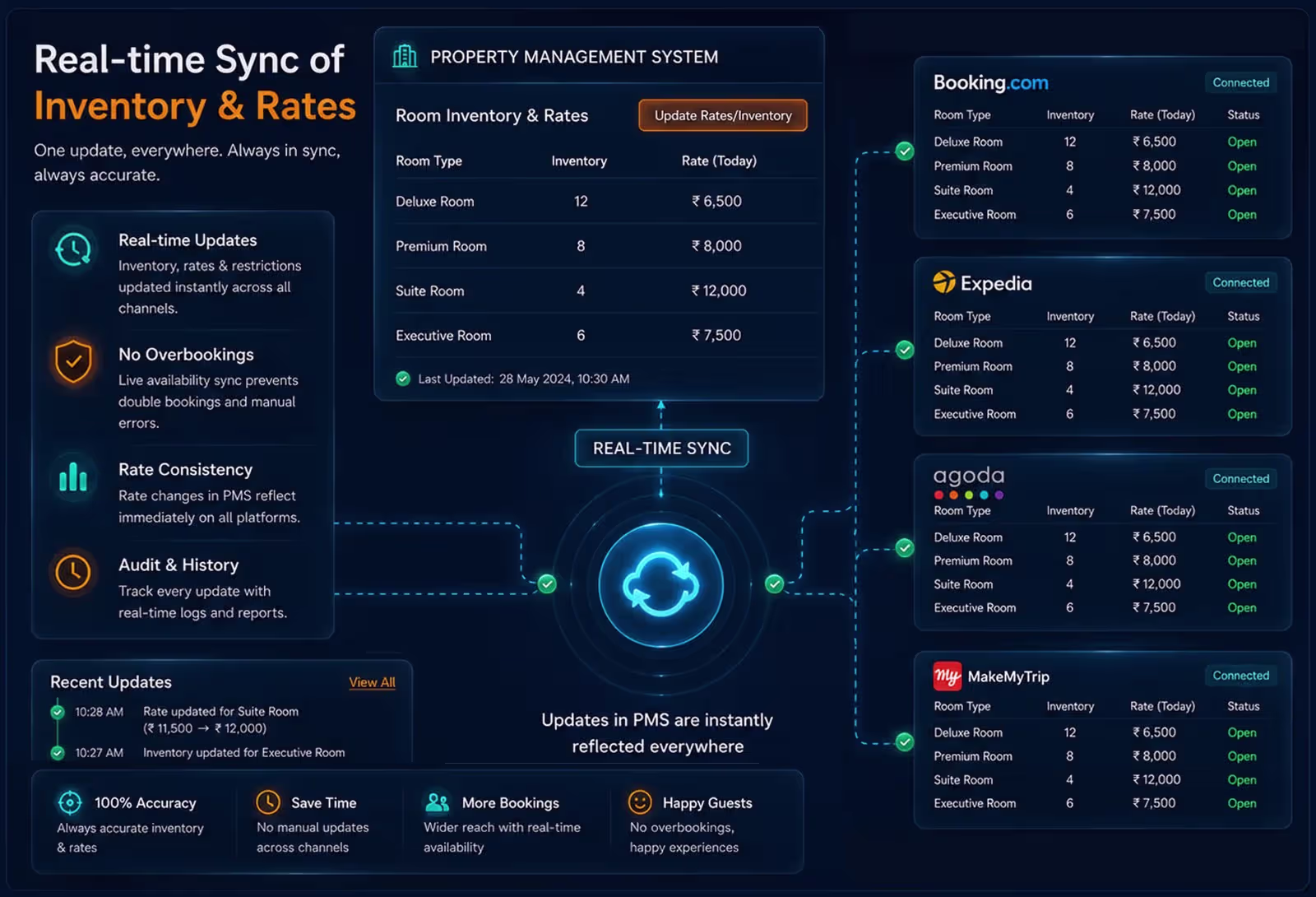Click the Status header in Booking.com card

click(x=1244, y=115)
